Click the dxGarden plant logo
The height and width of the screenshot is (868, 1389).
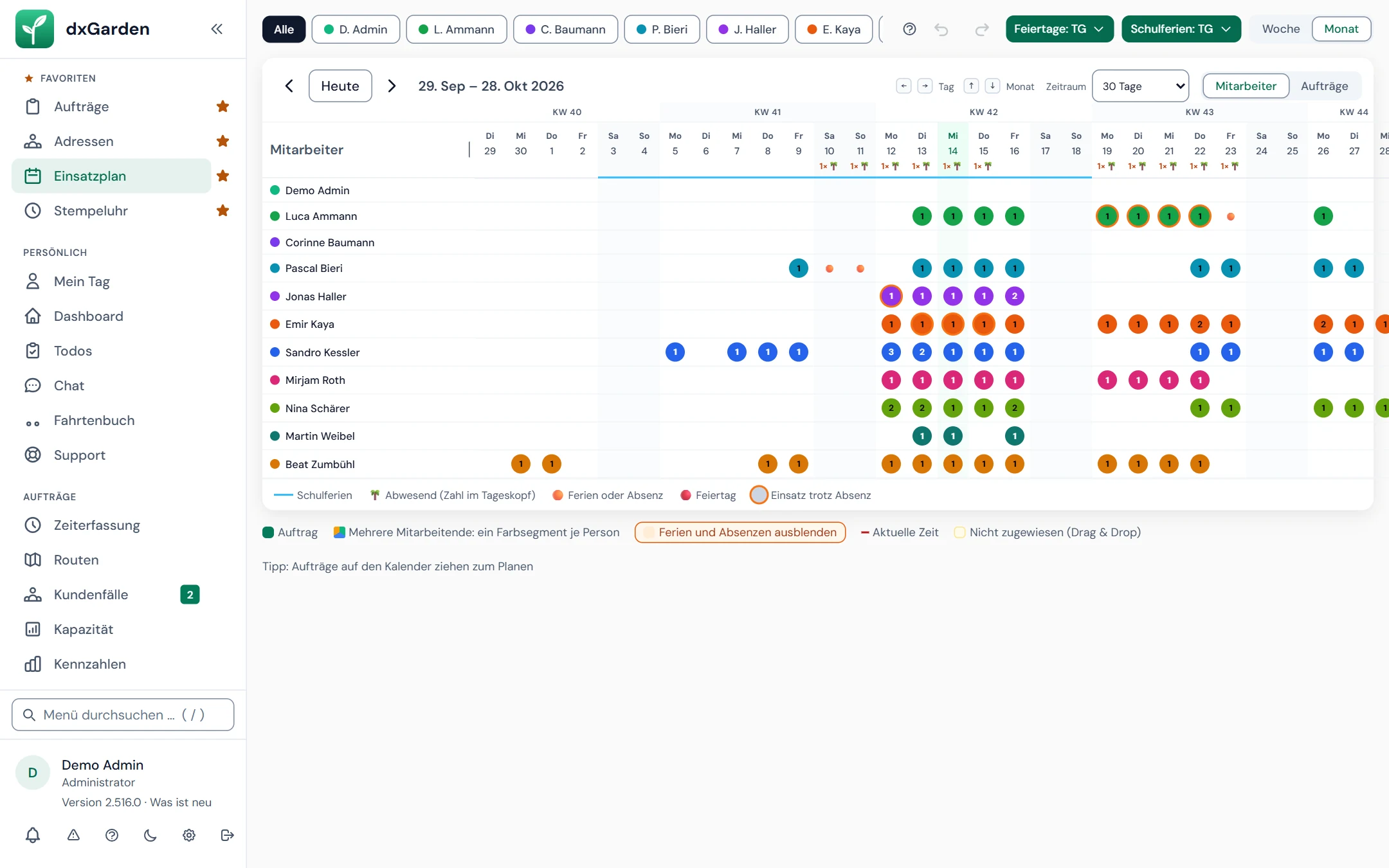point(35,29)
